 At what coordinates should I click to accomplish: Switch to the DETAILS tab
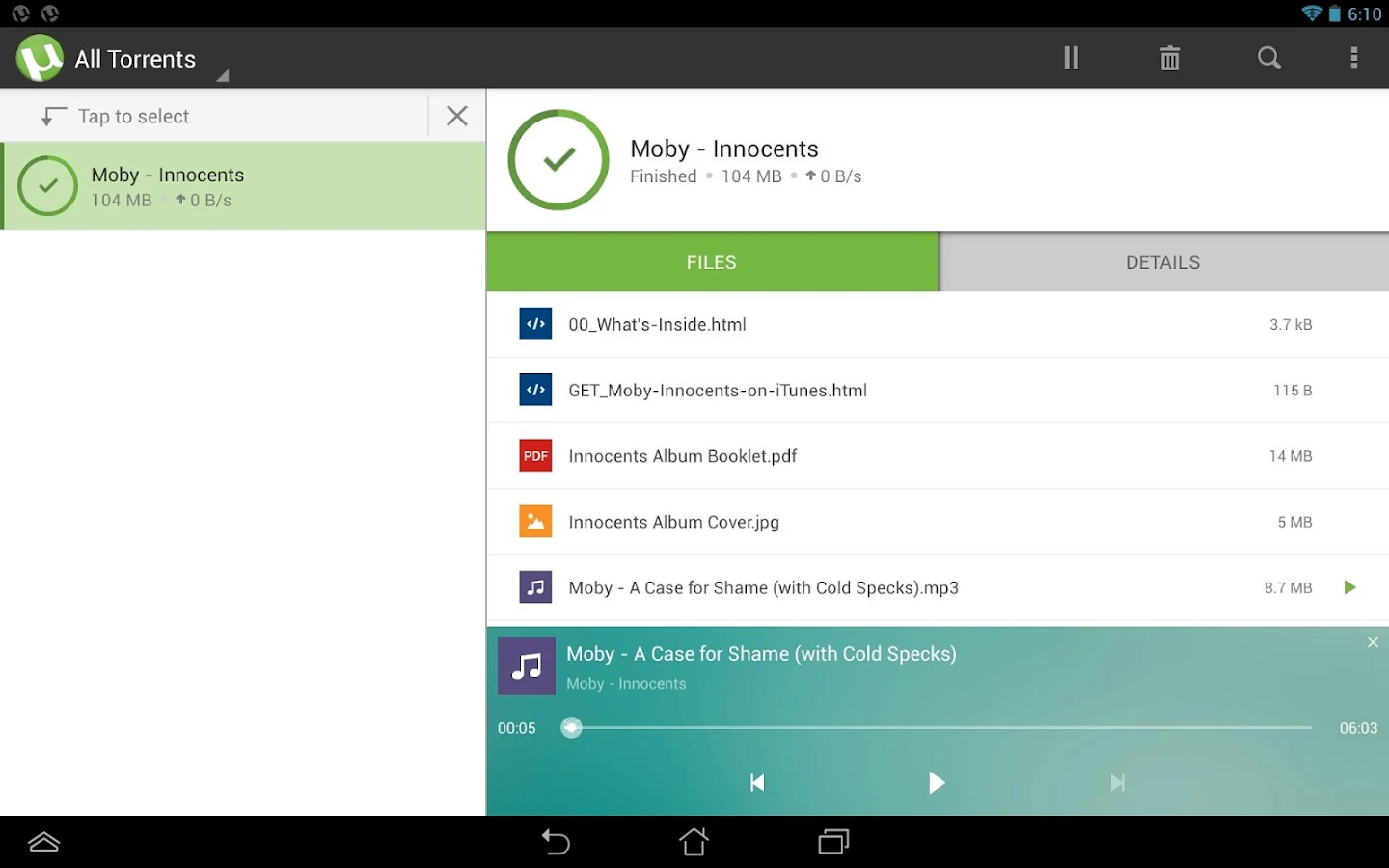tap(1163, 262)
